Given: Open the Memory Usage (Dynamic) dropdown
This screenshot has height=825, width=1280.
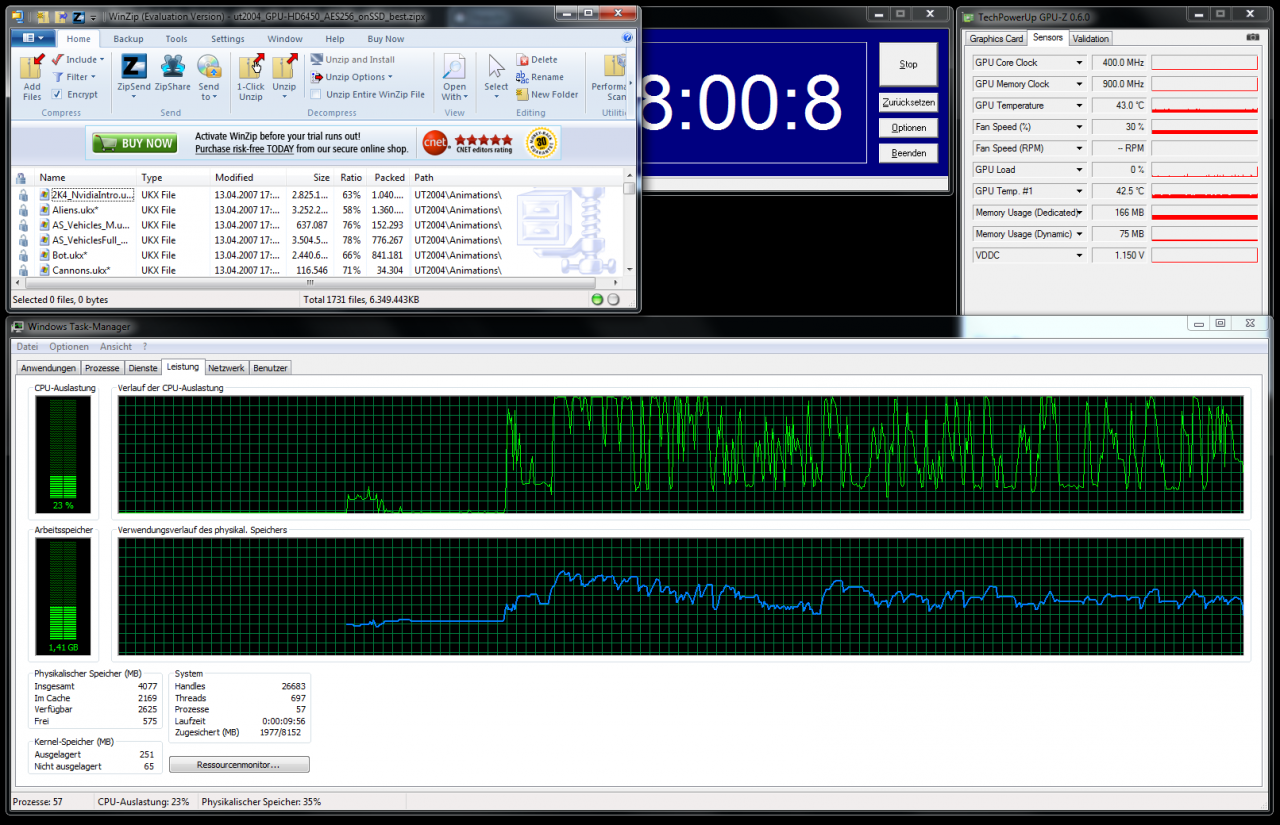Looking at the screenshot, I should 1079,234.
